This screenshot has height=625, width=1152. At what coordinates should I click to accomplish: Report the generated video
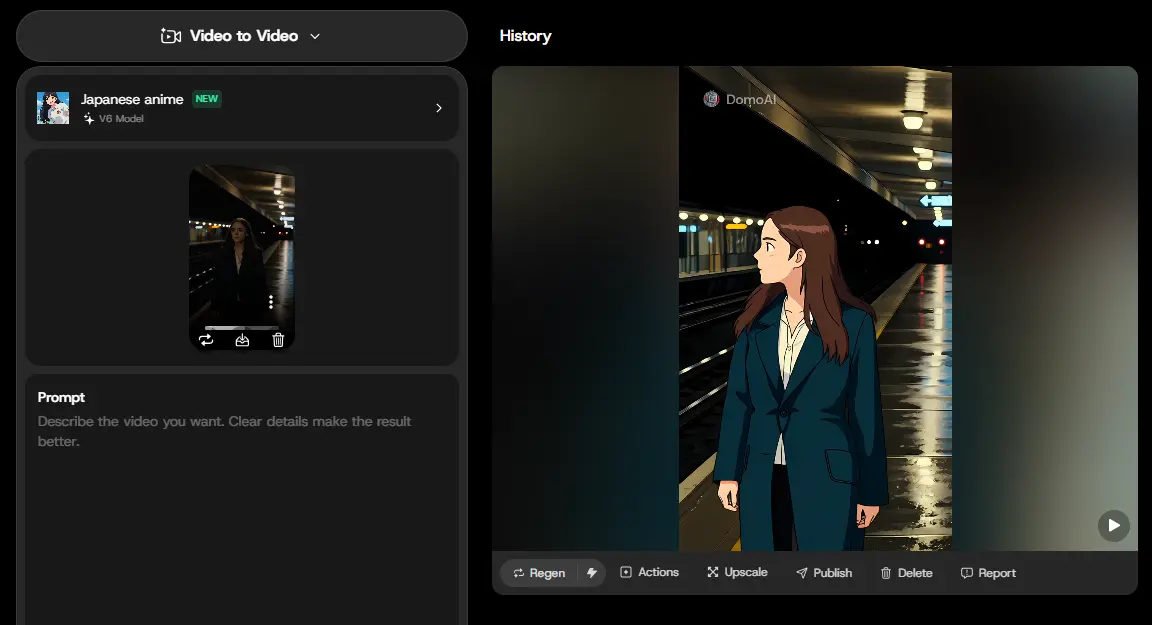point(988,573)
